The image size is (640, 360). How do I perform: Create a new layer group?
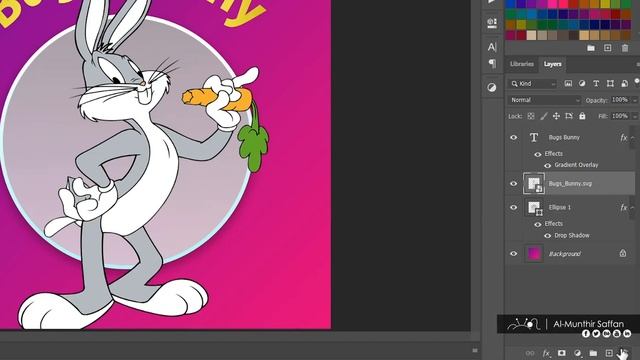593,353
